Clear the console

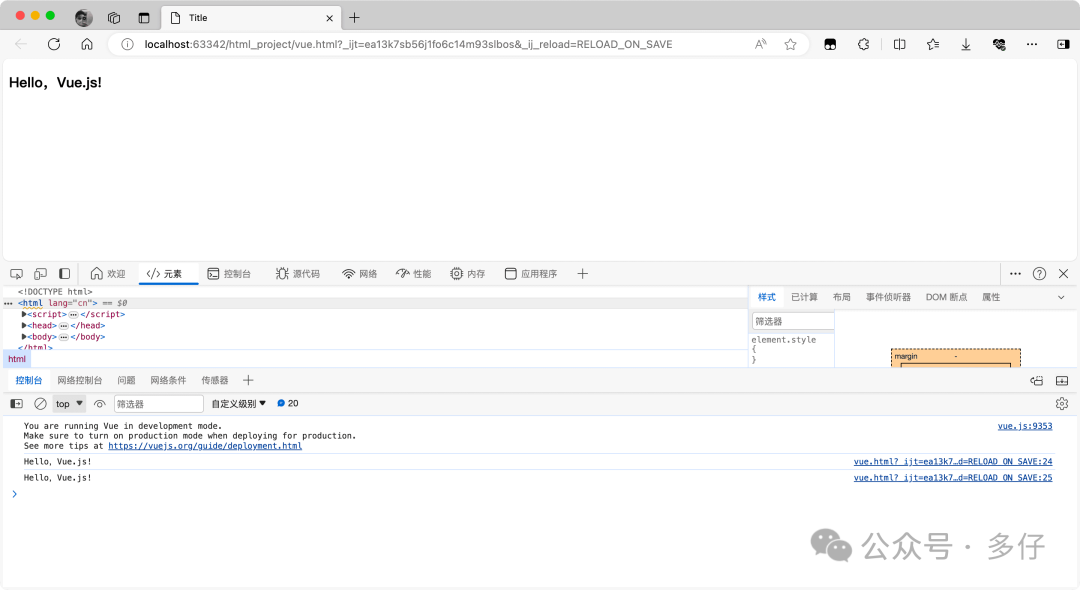pyautogui.click(x=41, y=404)
